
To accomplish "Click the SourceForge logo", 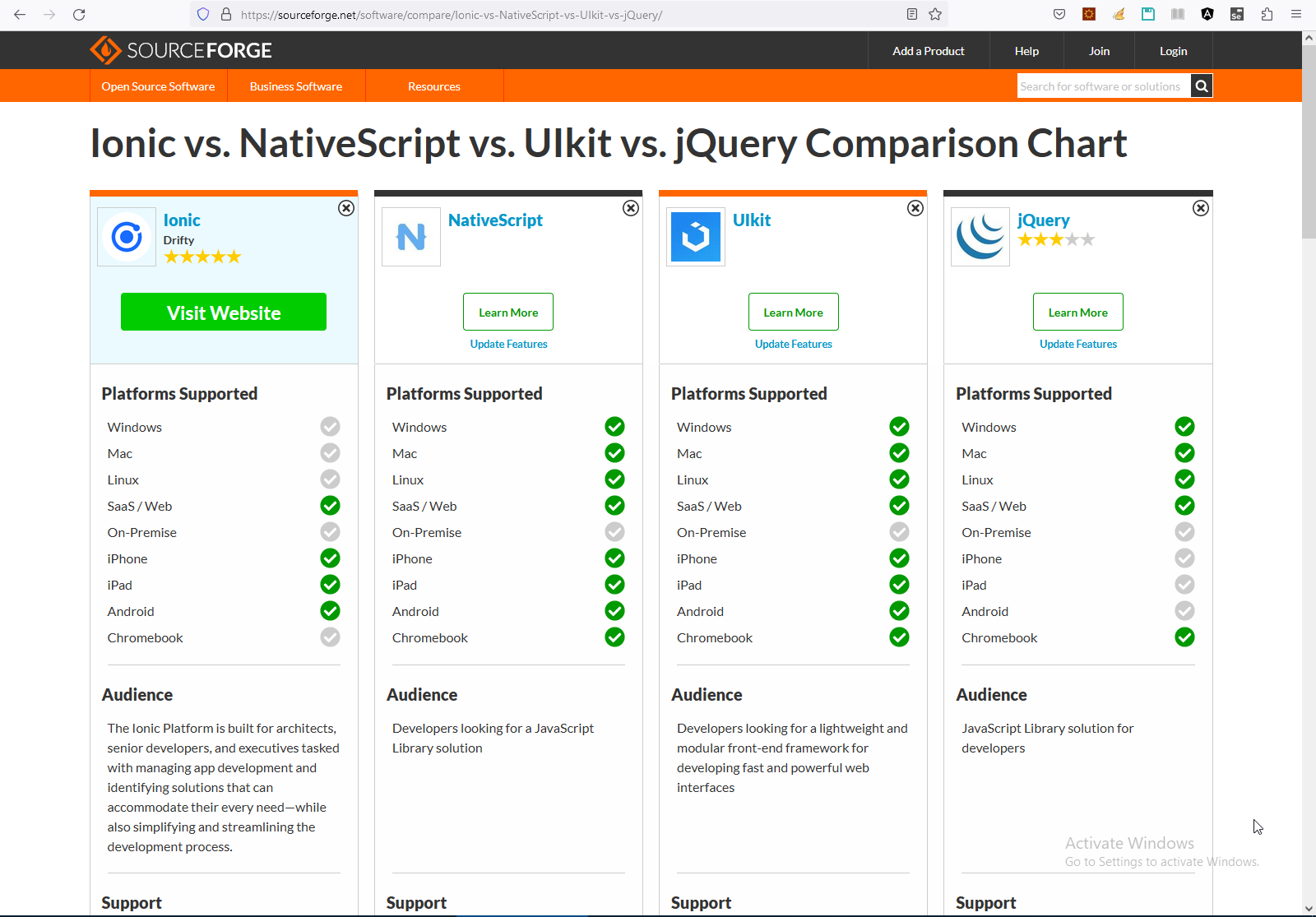I will tap(181, 50).
